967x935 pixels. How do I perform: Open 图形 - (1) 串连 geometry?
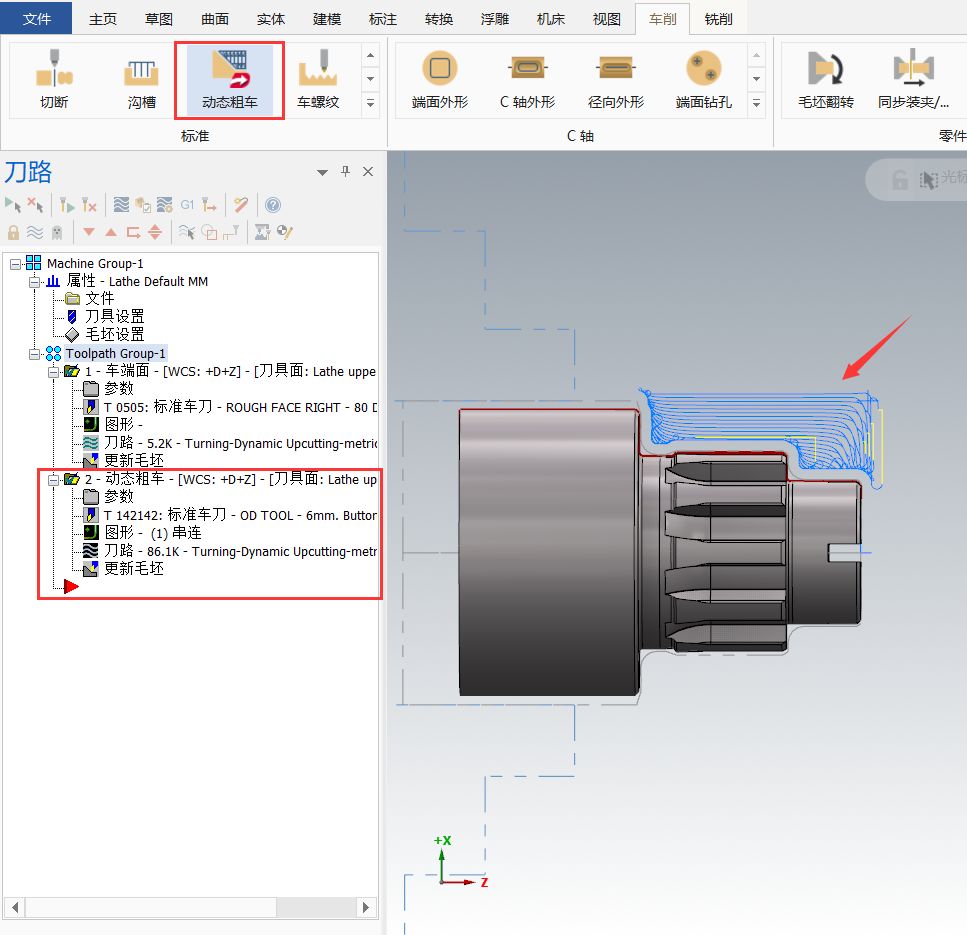[153, 533]
